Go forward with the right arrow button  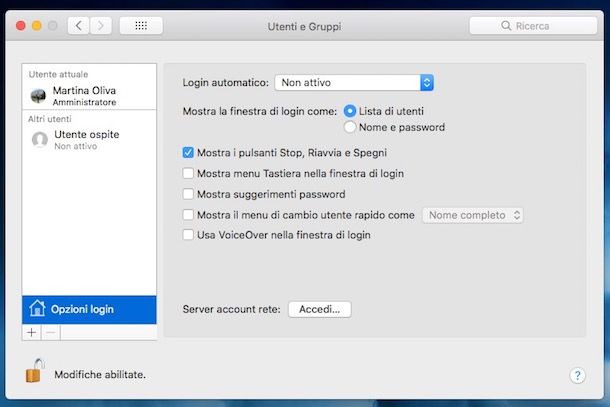click(x=101, y=26)
